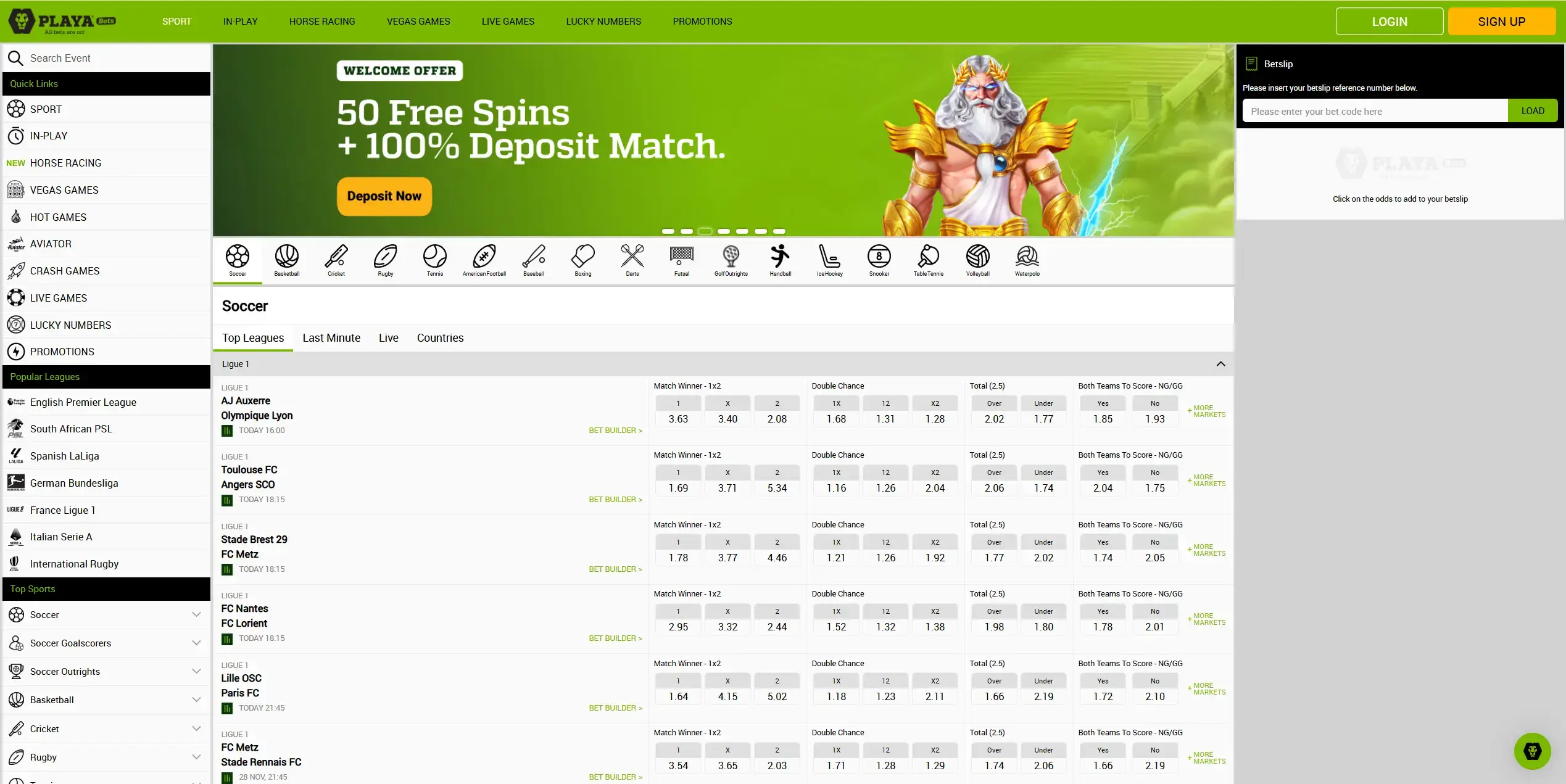Open BET BUILDER for Stade Brest match
This screenshot has height=784, width=1566.
(615, 569)
